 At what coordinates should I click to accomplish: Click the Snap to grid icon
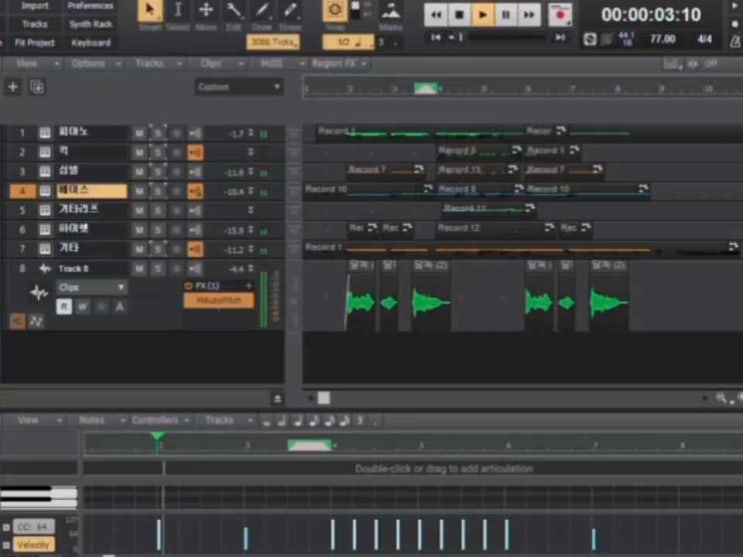click(334, 11)
